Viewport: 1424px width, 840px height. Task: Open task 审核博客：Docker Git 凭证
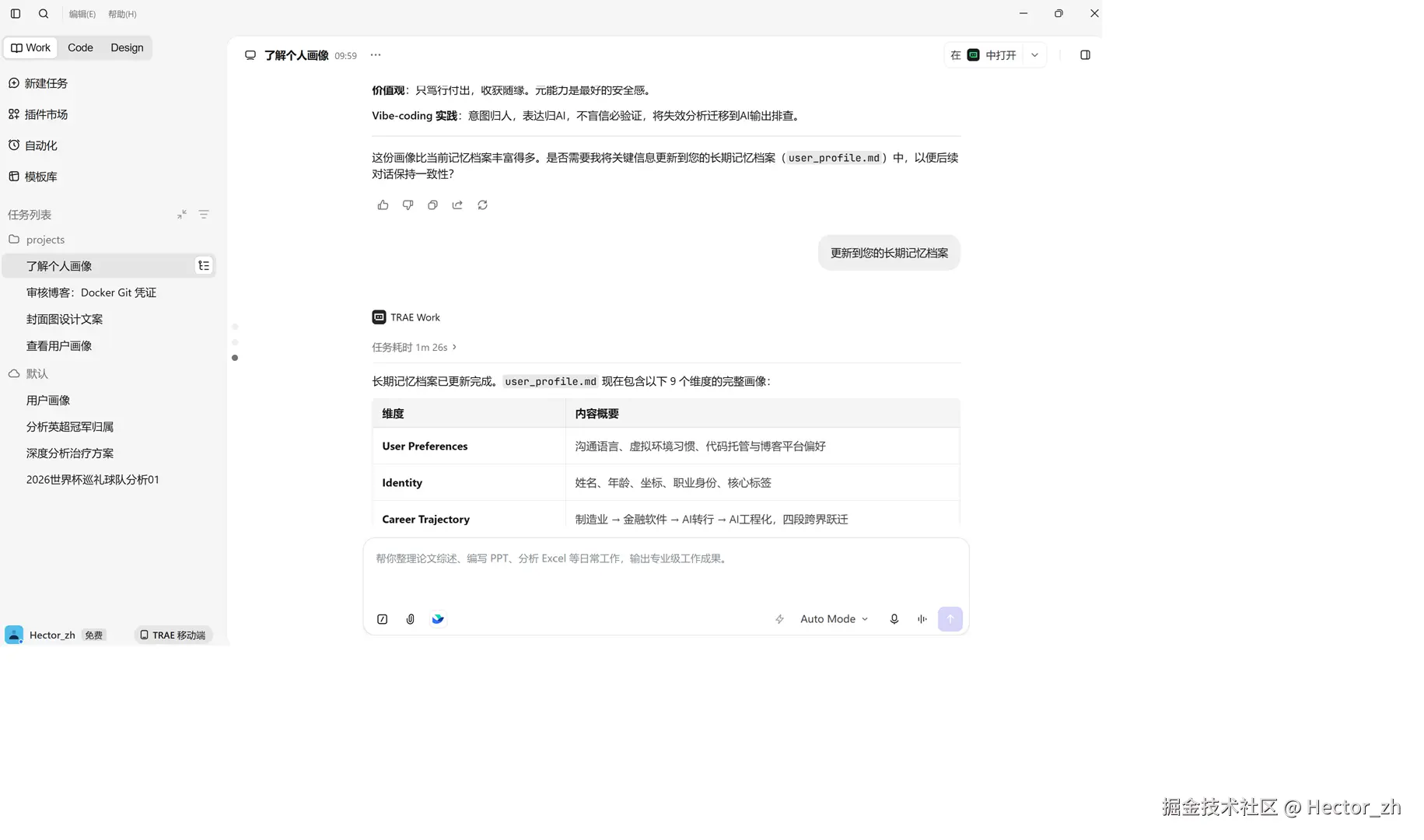point(91,292)
